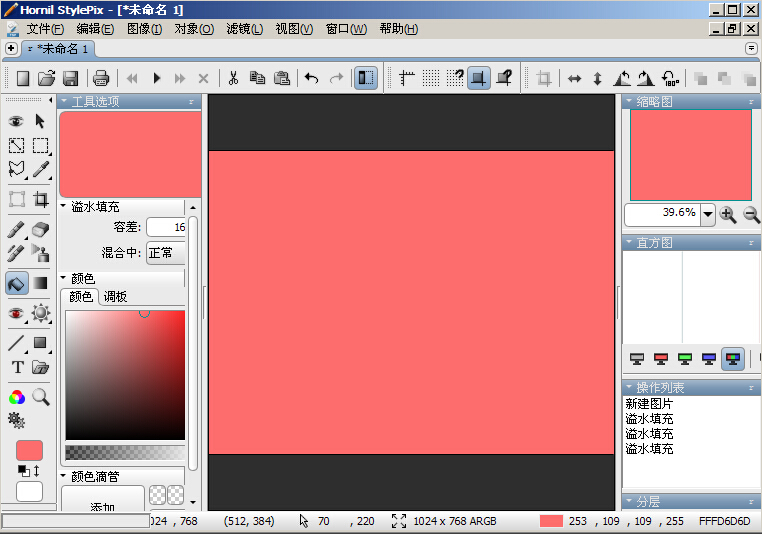Collapse the 直方图 panel
This screenshot has width=762, height=534.
(x=629, y=242)
